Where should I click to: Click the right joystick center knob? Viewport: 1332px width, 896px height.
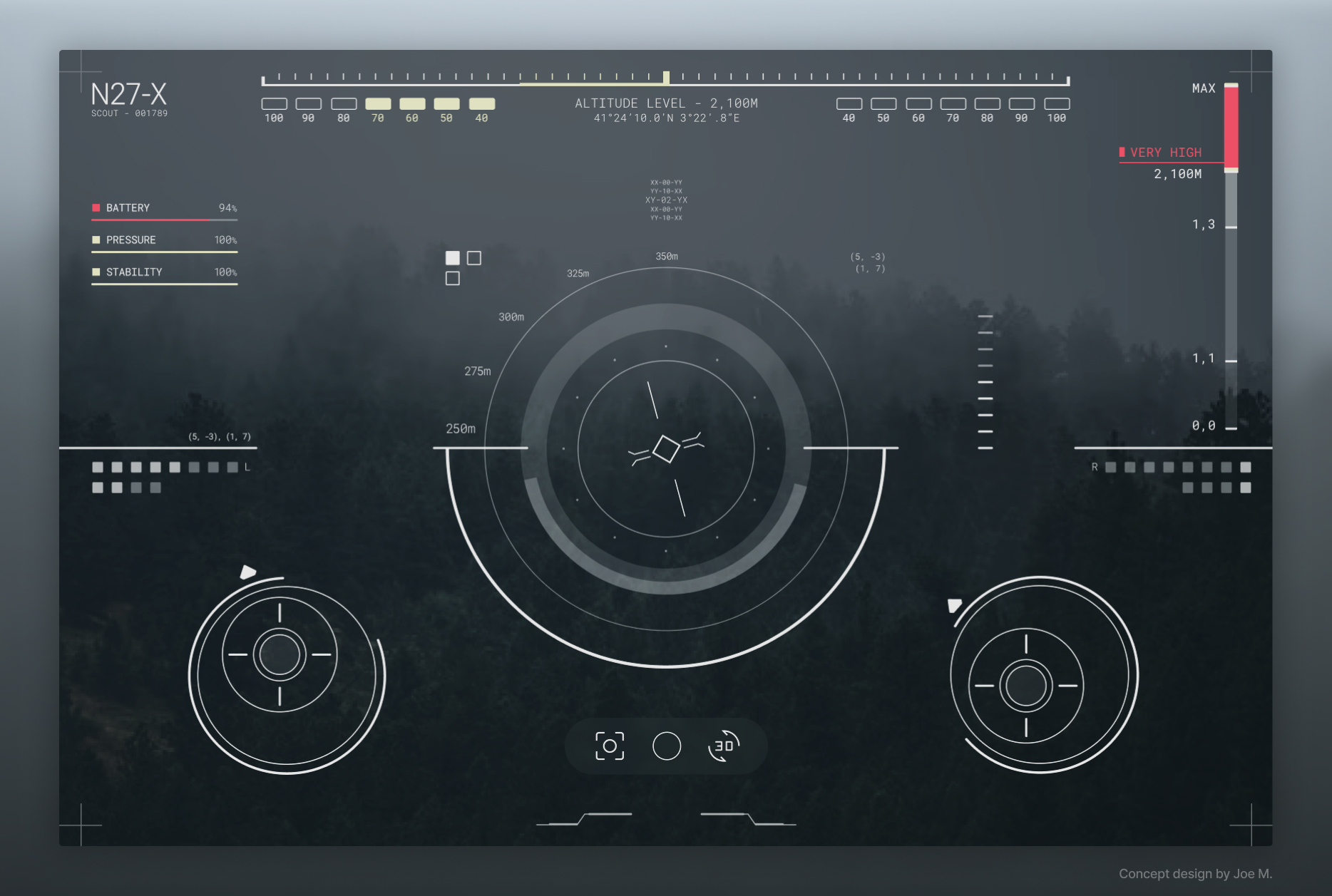point(1026,686)
